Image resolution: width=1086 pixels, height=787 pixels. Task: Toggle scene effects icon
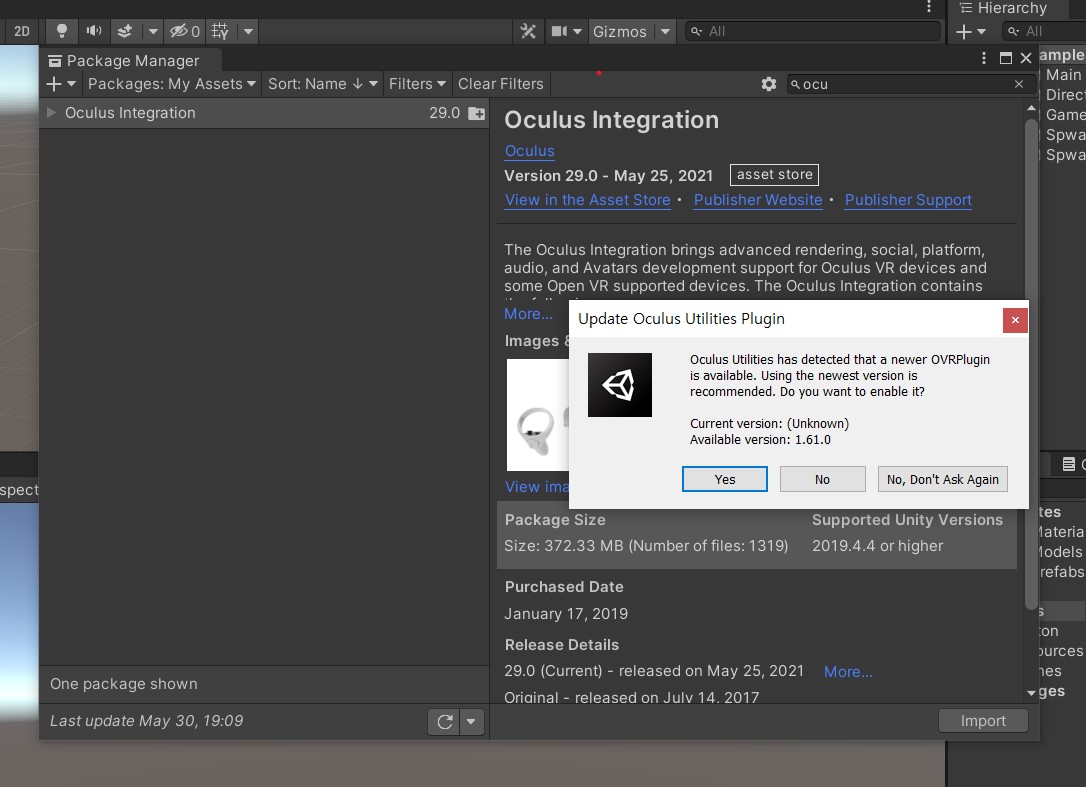click(x=125, y=31)
